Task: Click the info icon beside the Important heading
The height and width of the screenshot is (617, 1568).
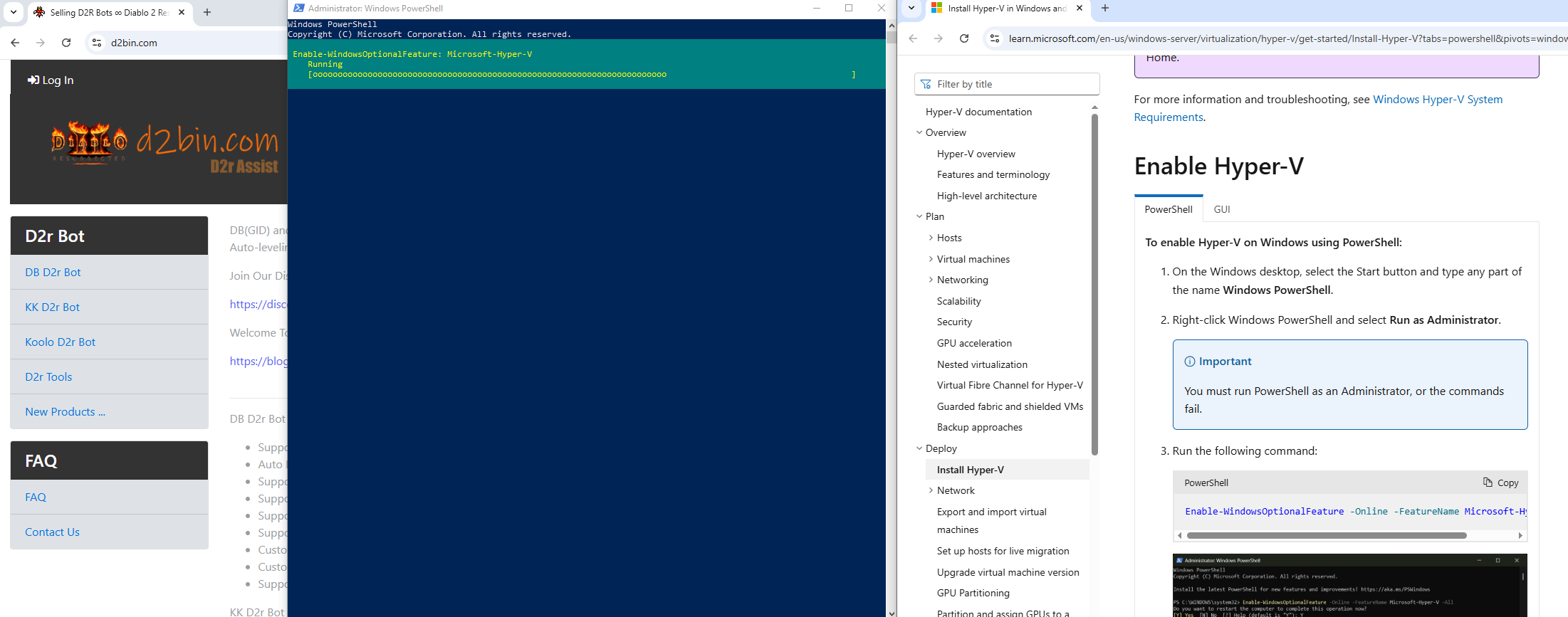Action: click(x=1189, y=362)
